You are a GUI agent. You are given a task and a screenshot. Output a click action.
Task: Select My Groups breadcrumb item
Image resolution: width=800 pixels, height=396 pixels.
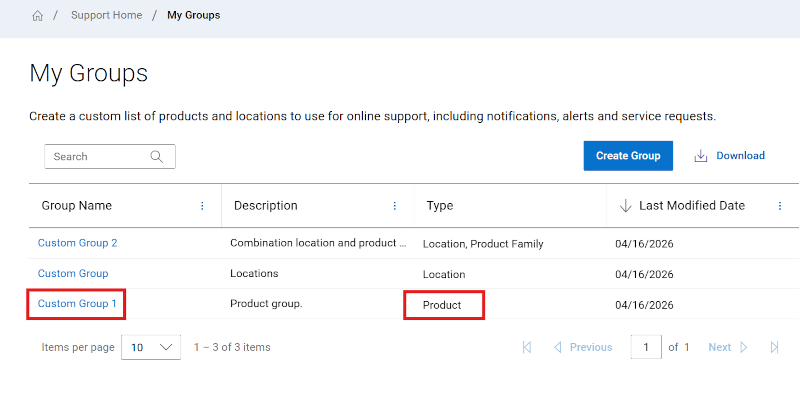[x=194, y=15]
